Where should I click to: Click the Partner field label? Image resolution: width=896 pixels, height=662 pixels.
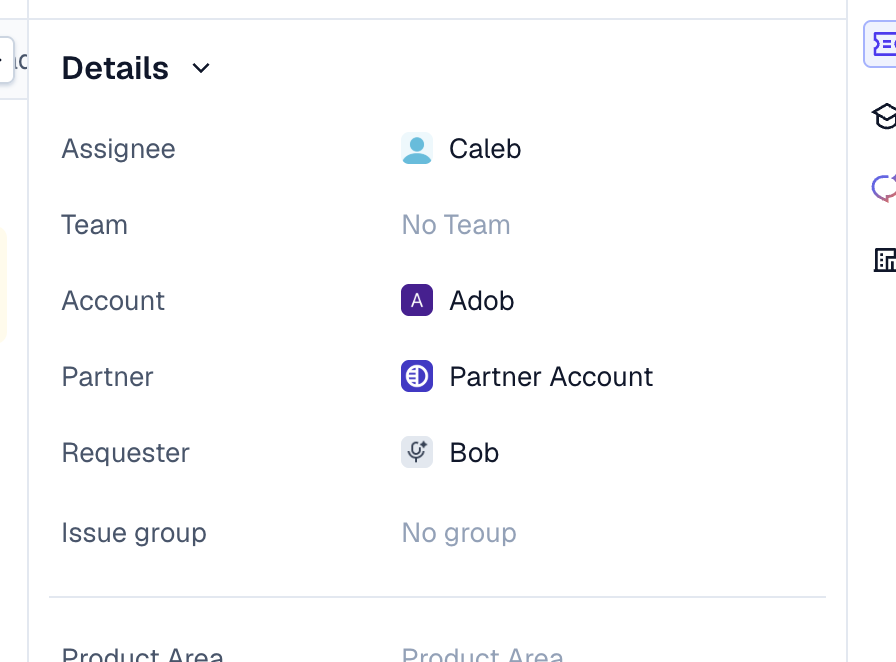107,377
